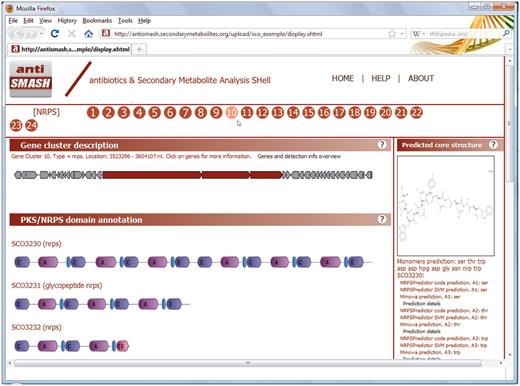Open gene cluster 11
Image resolution: width=520 pixels, height=386 pixels.
coord(247,113)
